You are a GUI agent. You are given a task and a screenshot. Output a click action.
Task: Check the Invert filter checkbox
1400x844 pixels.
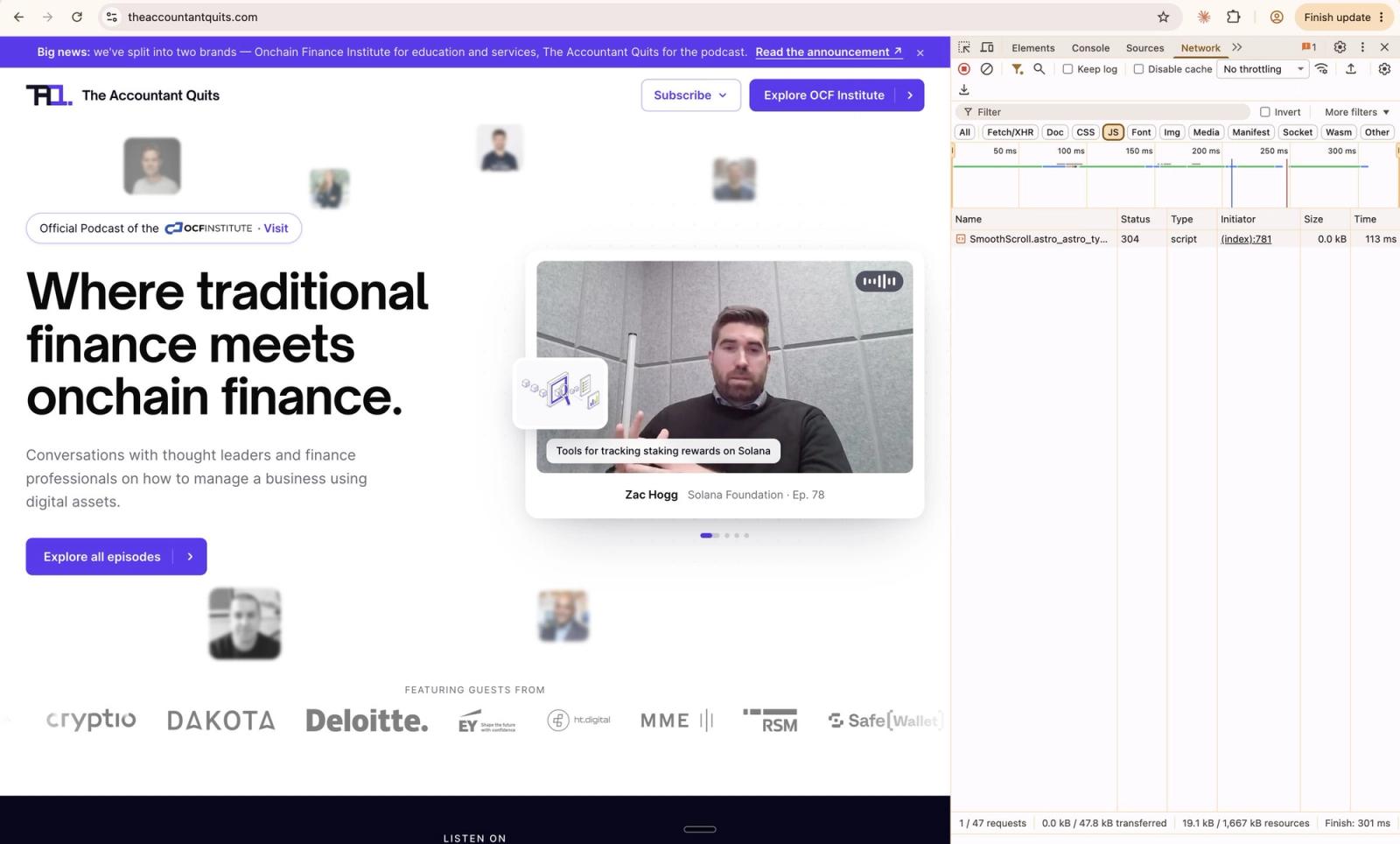(x=1264, y=112)
